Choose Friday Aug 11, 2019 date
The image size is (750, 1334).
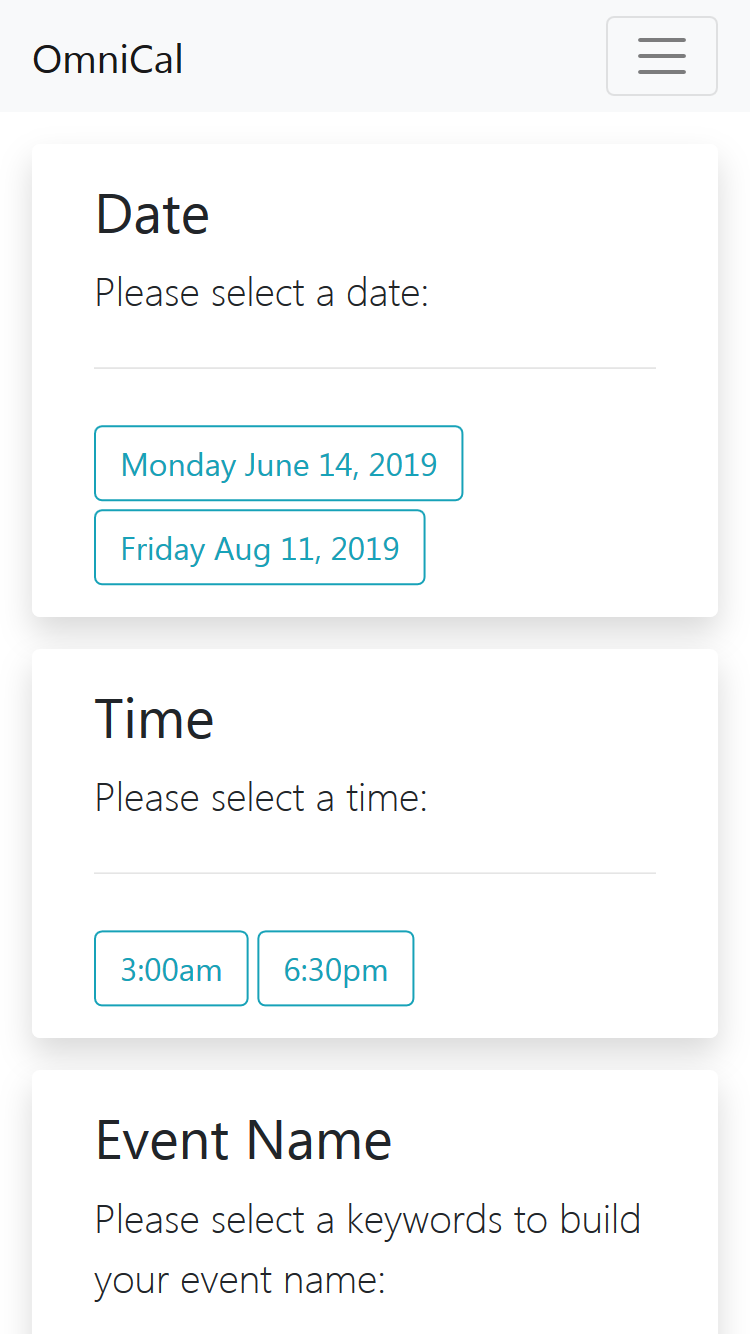(259, 547)
